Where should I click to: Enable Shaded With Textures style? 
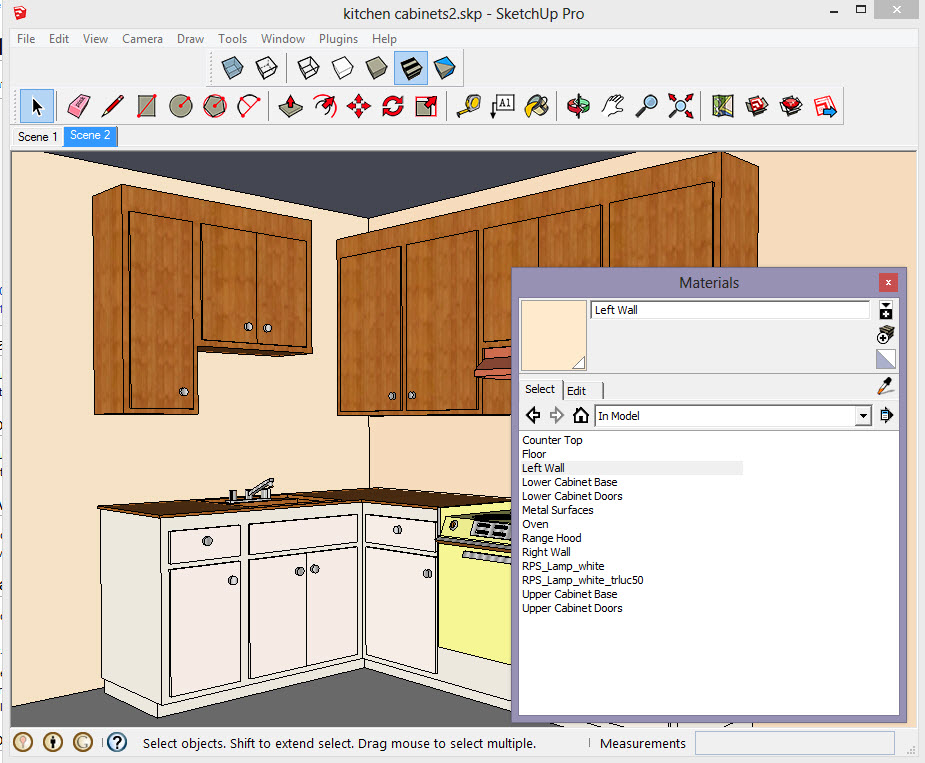(410, 68)
